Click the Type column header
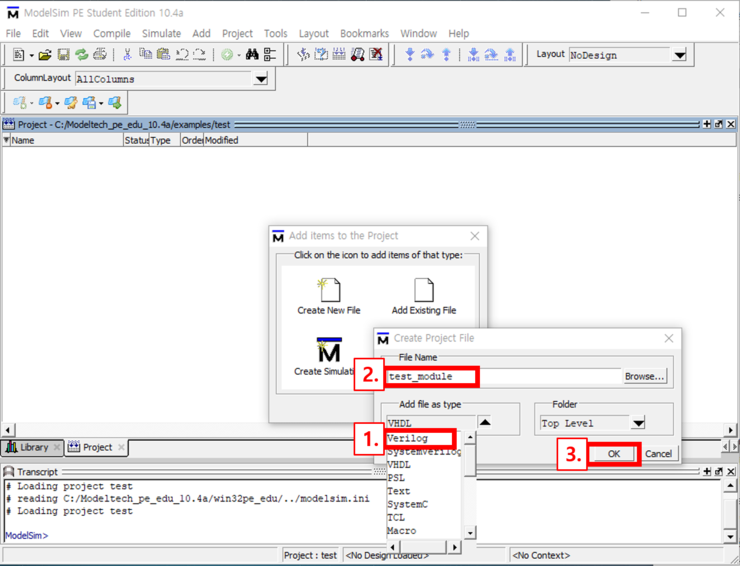 pos(165,140)
